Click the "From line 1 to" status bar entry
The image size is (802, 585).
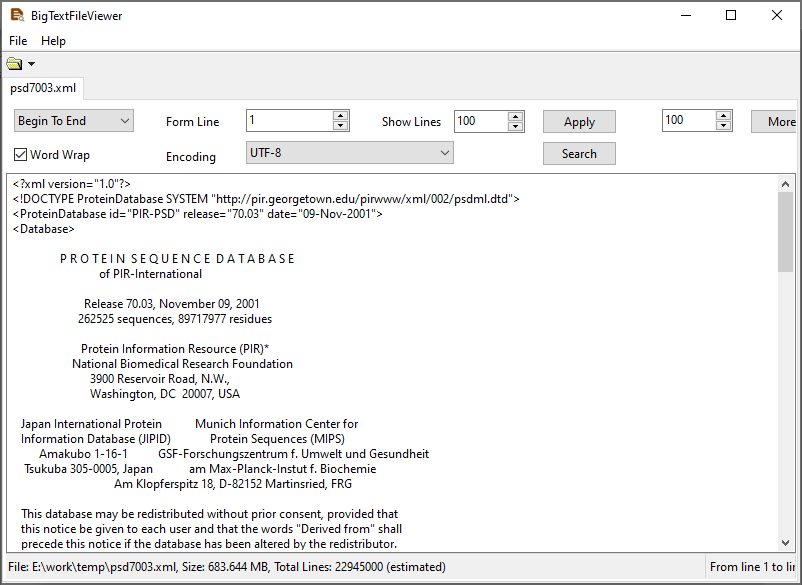tap(752, 567)
